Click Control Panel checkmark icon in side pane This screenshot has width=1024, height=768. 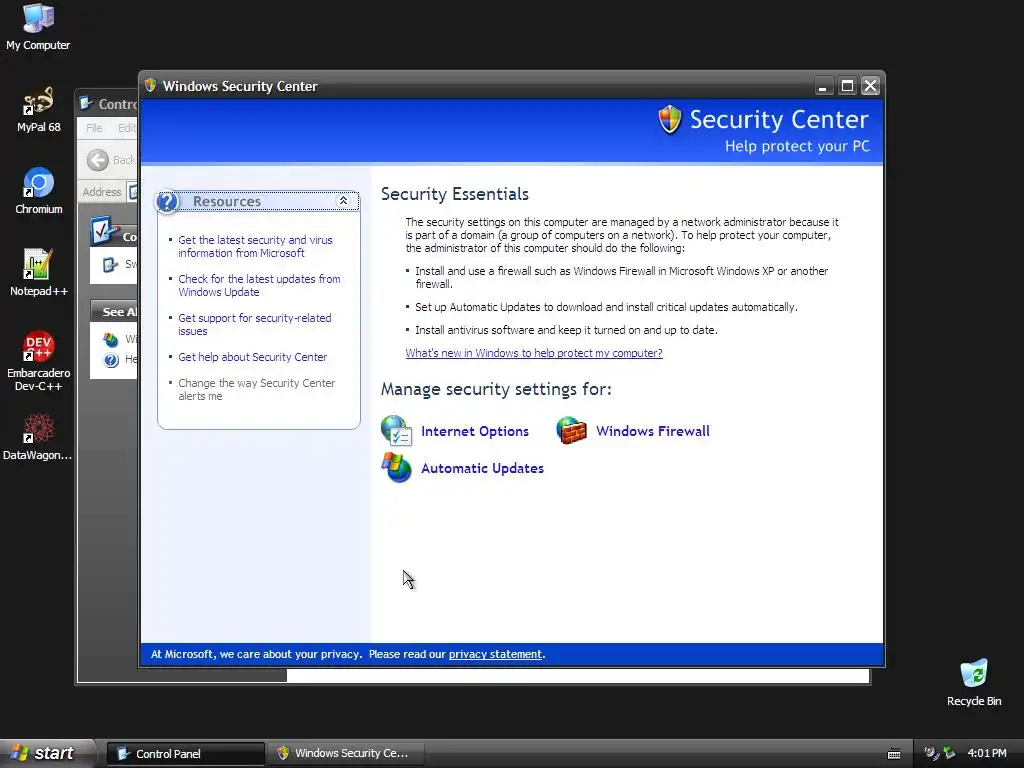tap(104, 231)
